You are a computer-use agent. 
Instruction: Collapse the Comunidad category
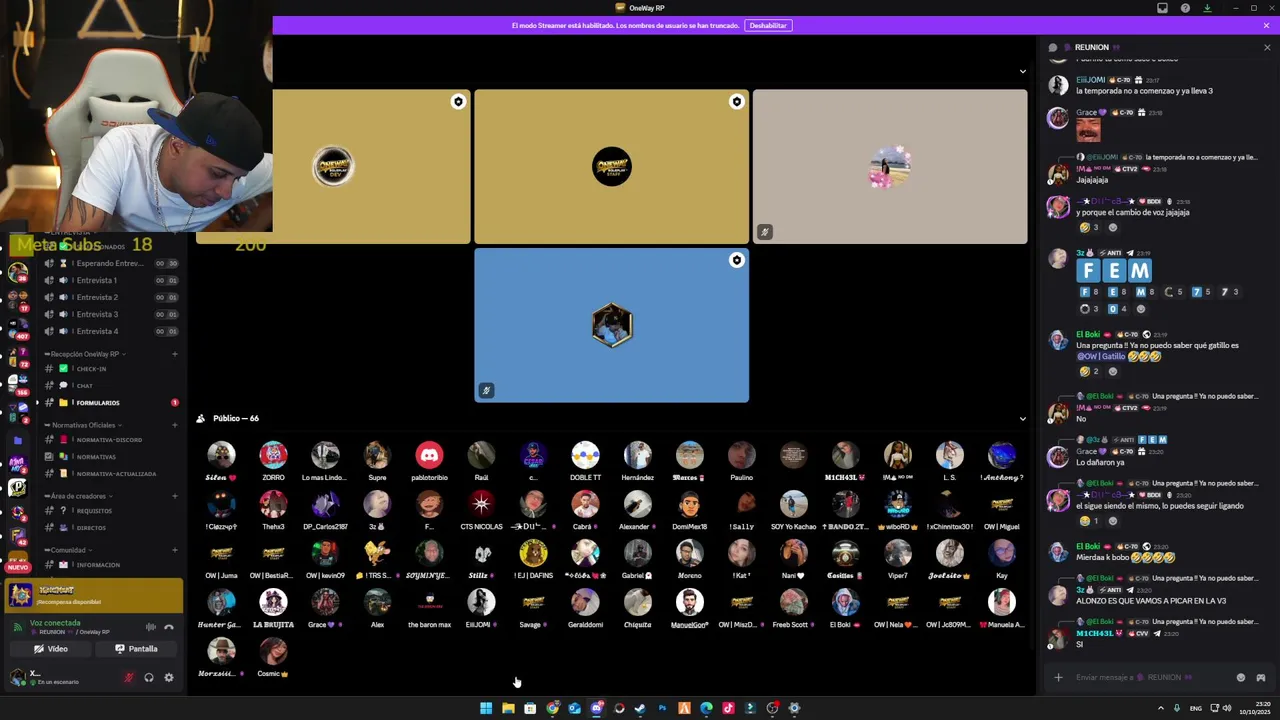point(68,550)
